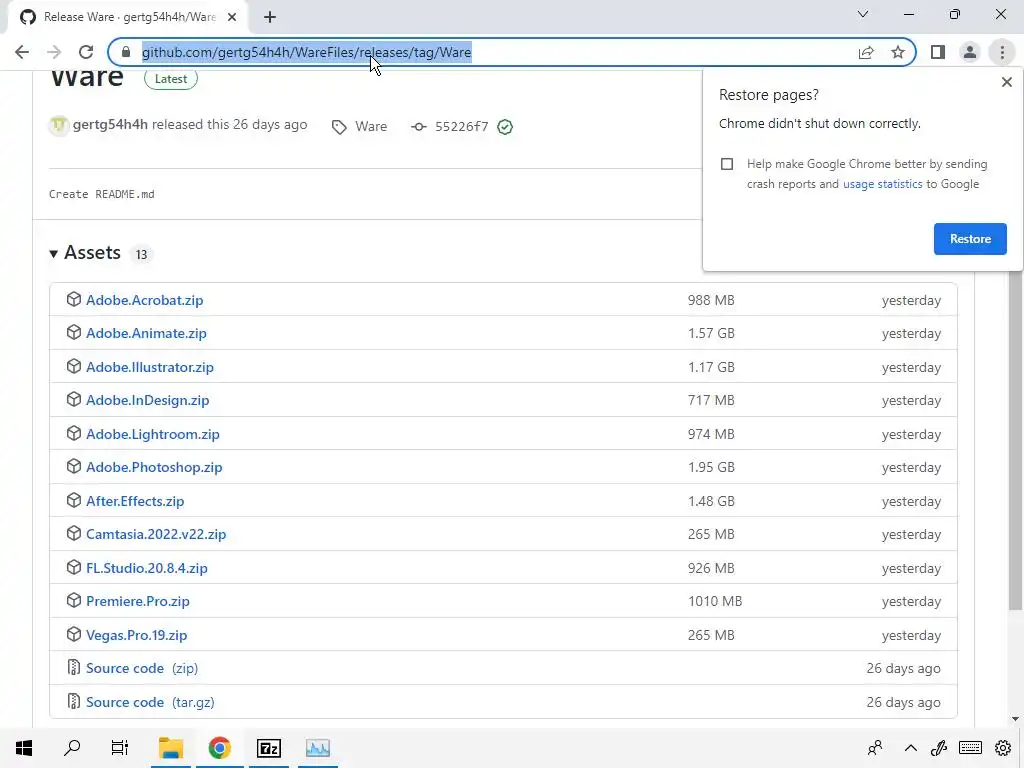Open the touch keyboard tray icon
This screenshot has height=768, width=1024.
click(x=970, y=748)
